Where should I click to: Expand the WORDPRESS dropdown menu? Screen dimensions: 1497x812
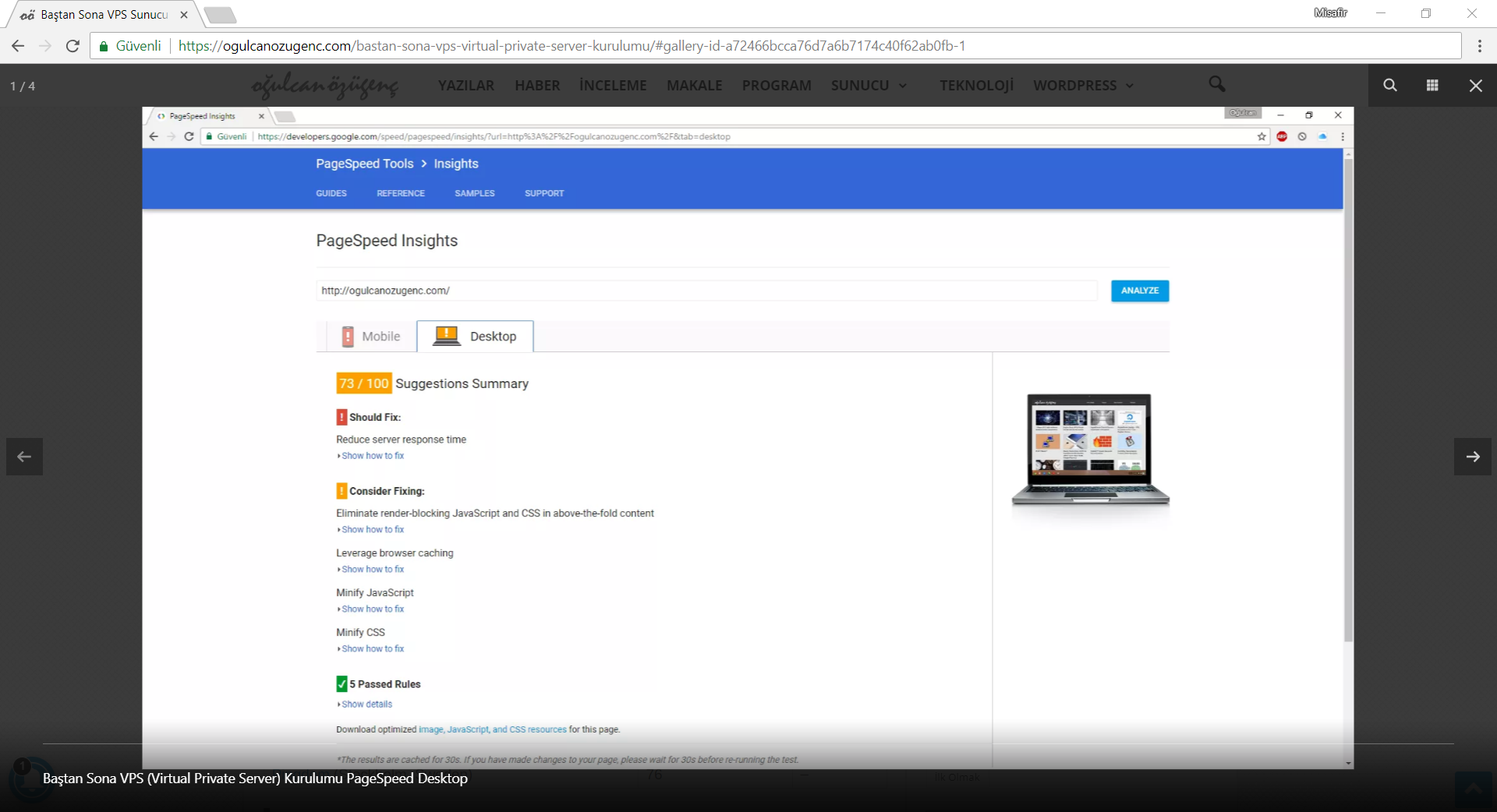(1083, 86)
